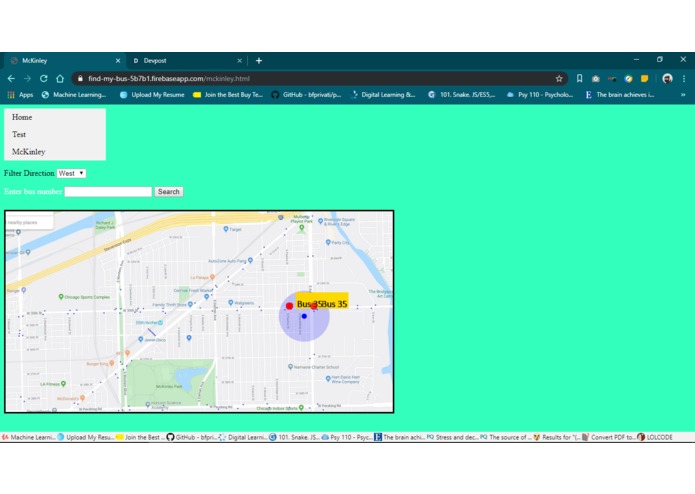This screenshot has height=494, width=695.
Task: Open the 101. Snake. JS/ES5 bookmark
Action: [x=461, y=95]
